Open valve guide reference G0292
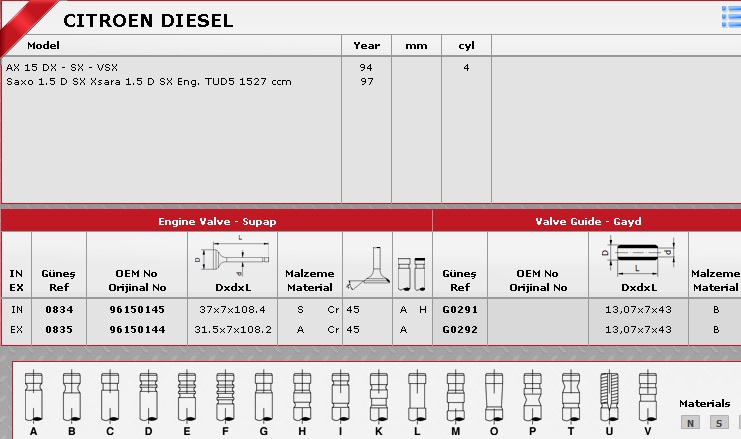 [x=460, y=328]
